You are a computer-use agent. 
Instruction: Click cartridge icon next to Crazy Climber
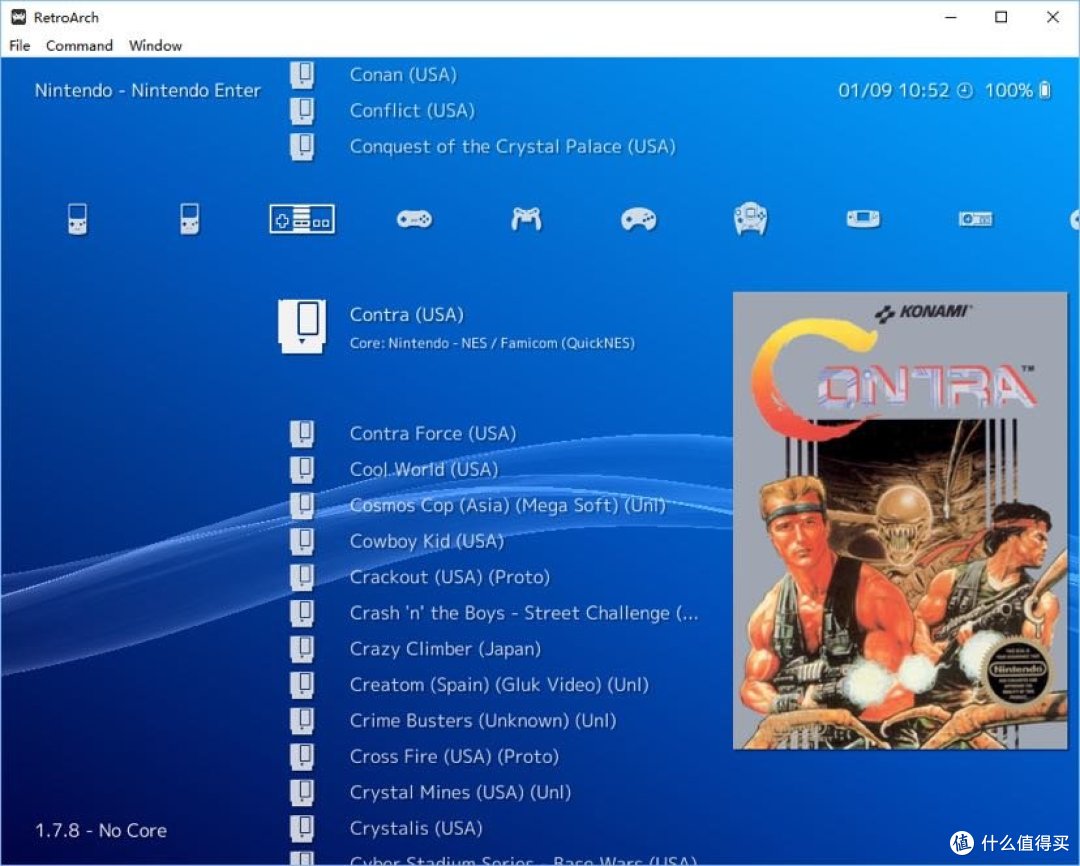click(x=302, y=648)
